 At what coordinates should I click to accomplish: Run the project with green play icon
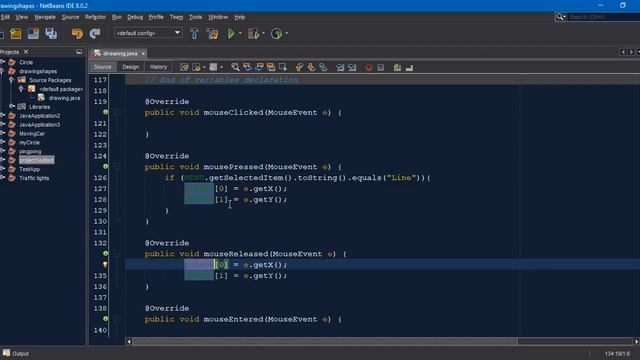pyautogui.click(x=231, y=33)
